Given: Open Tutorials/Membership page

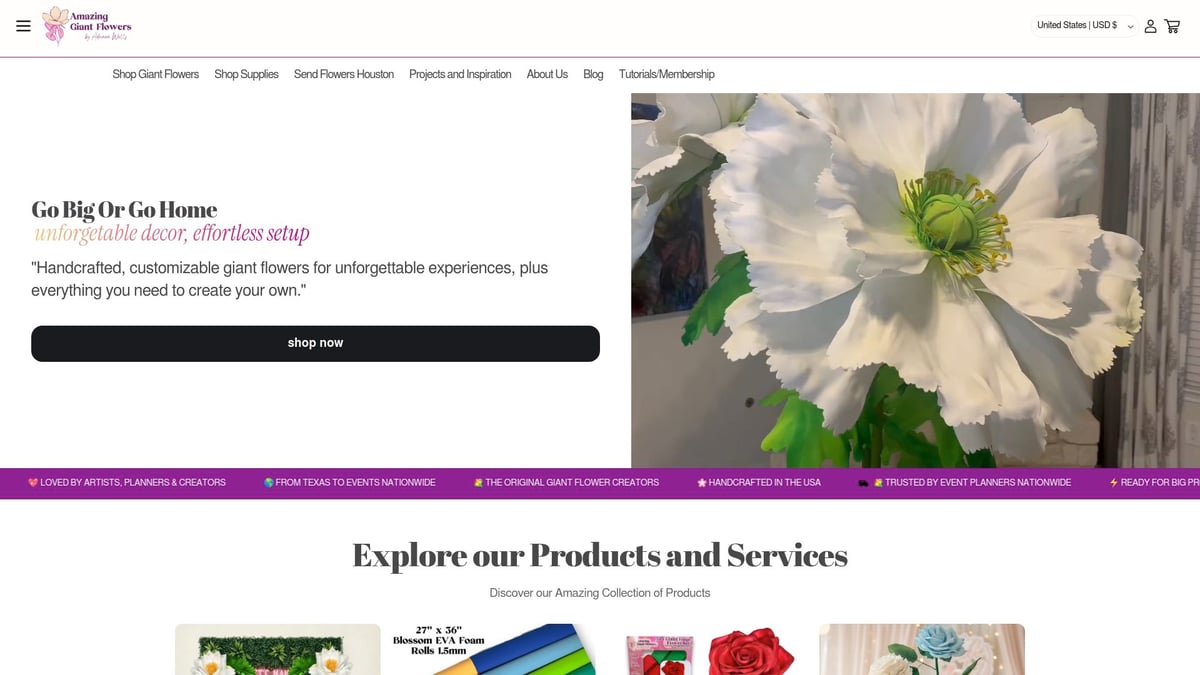Looking at the screenshot, I should click(x=666, y=74).
